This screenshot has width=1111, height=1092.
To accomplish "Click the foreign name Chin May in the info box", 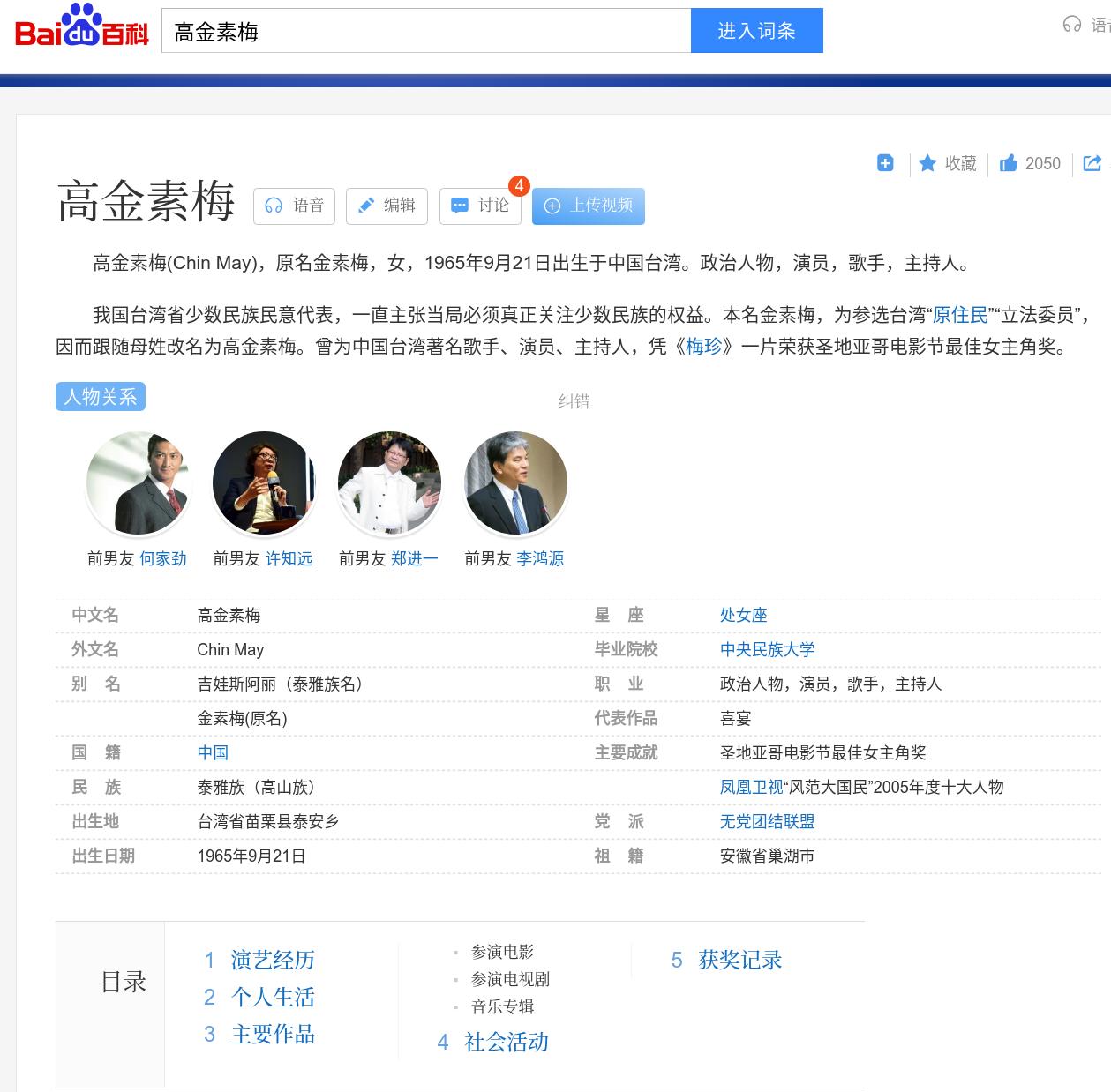I will point(230,649).
